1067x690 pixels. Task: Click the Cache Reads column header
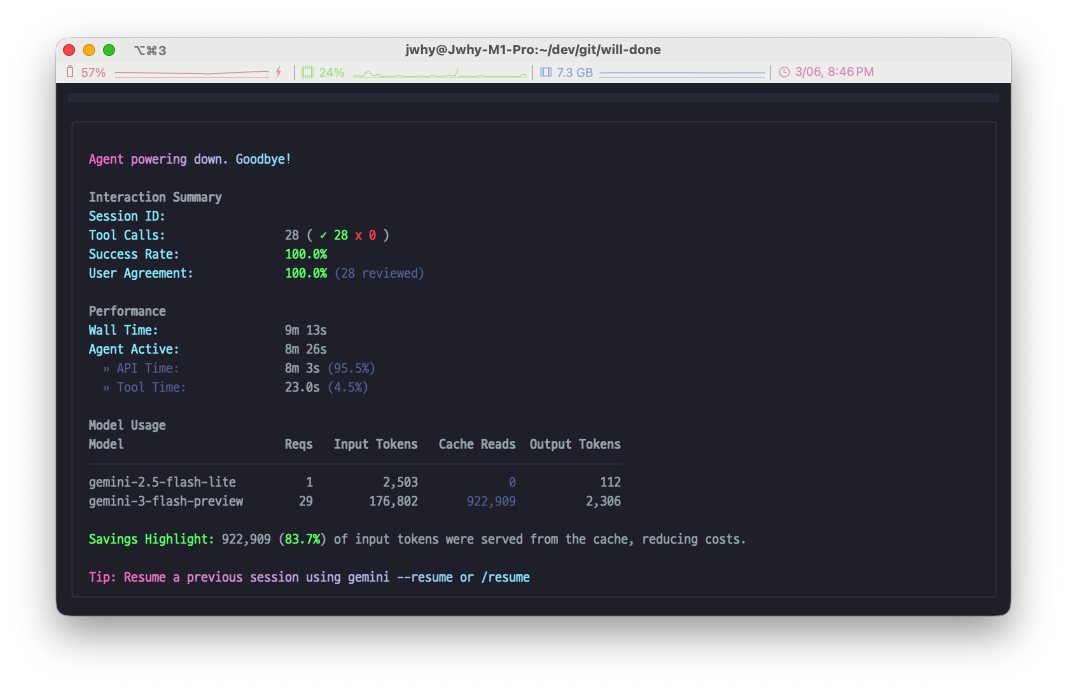(x=477, y=445)
